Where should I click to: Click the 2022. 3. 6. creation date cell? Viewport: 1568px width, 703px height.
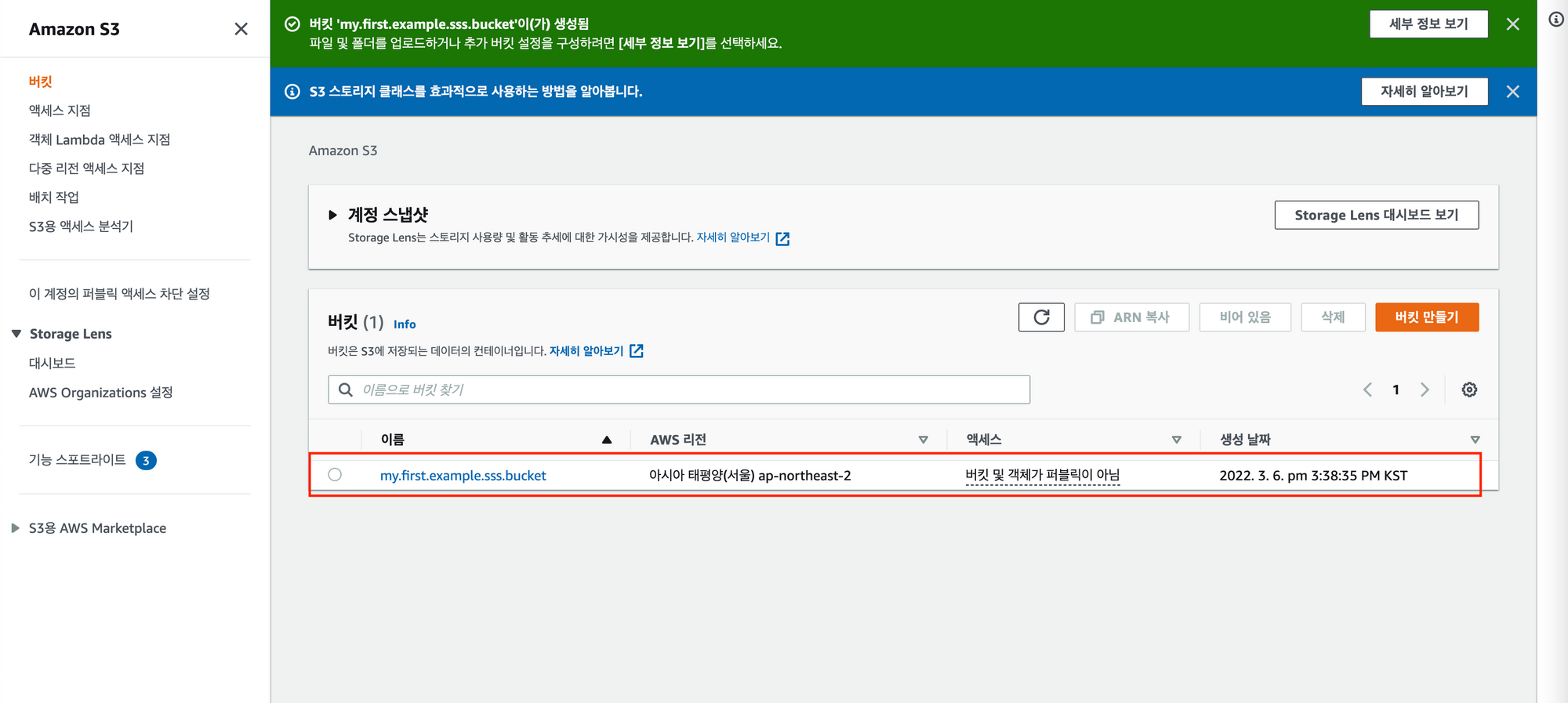(1313, 476)
